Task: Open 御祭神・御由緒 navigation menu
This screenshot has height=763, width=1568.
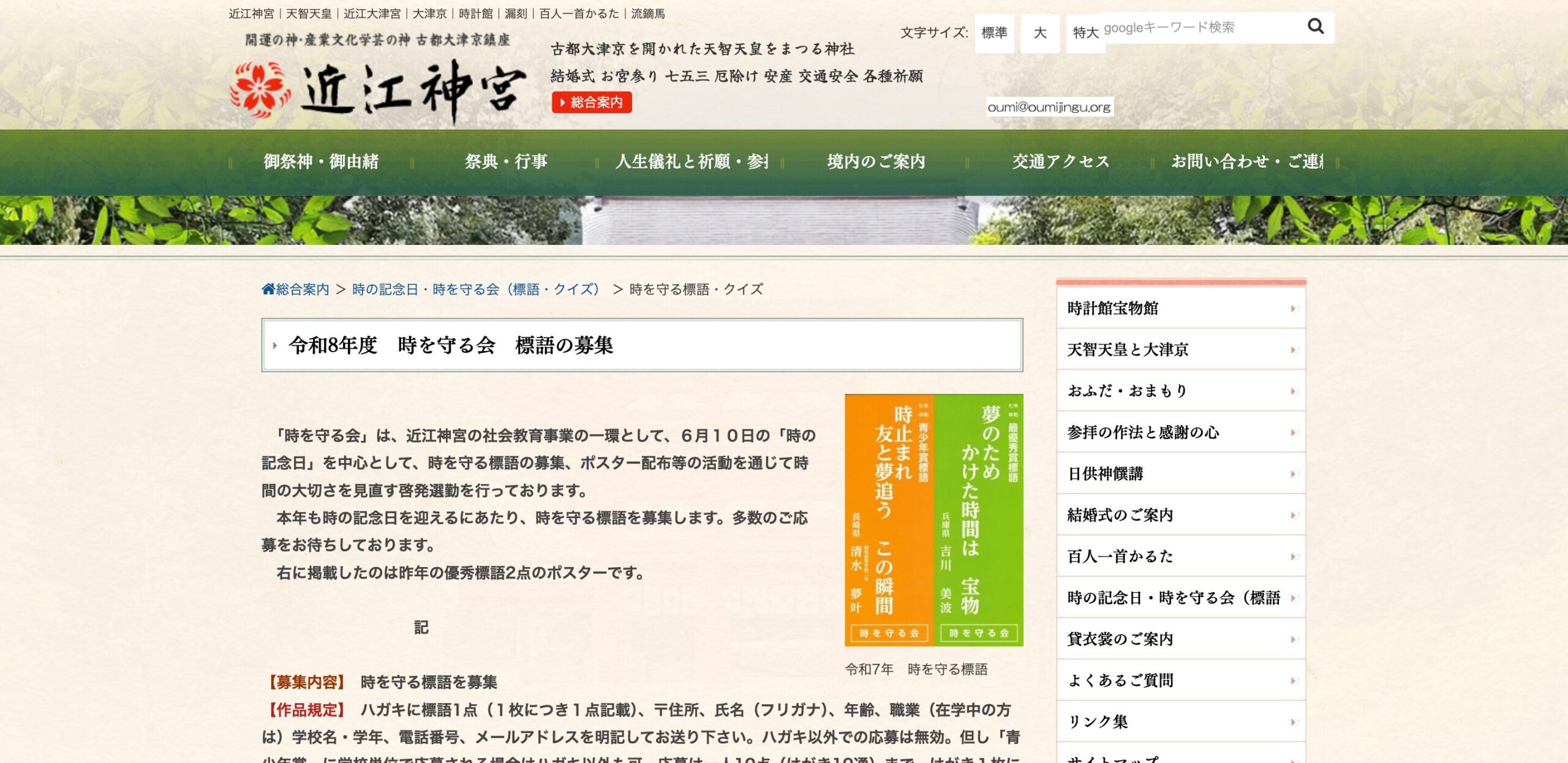Action: [x=321, y=162]
